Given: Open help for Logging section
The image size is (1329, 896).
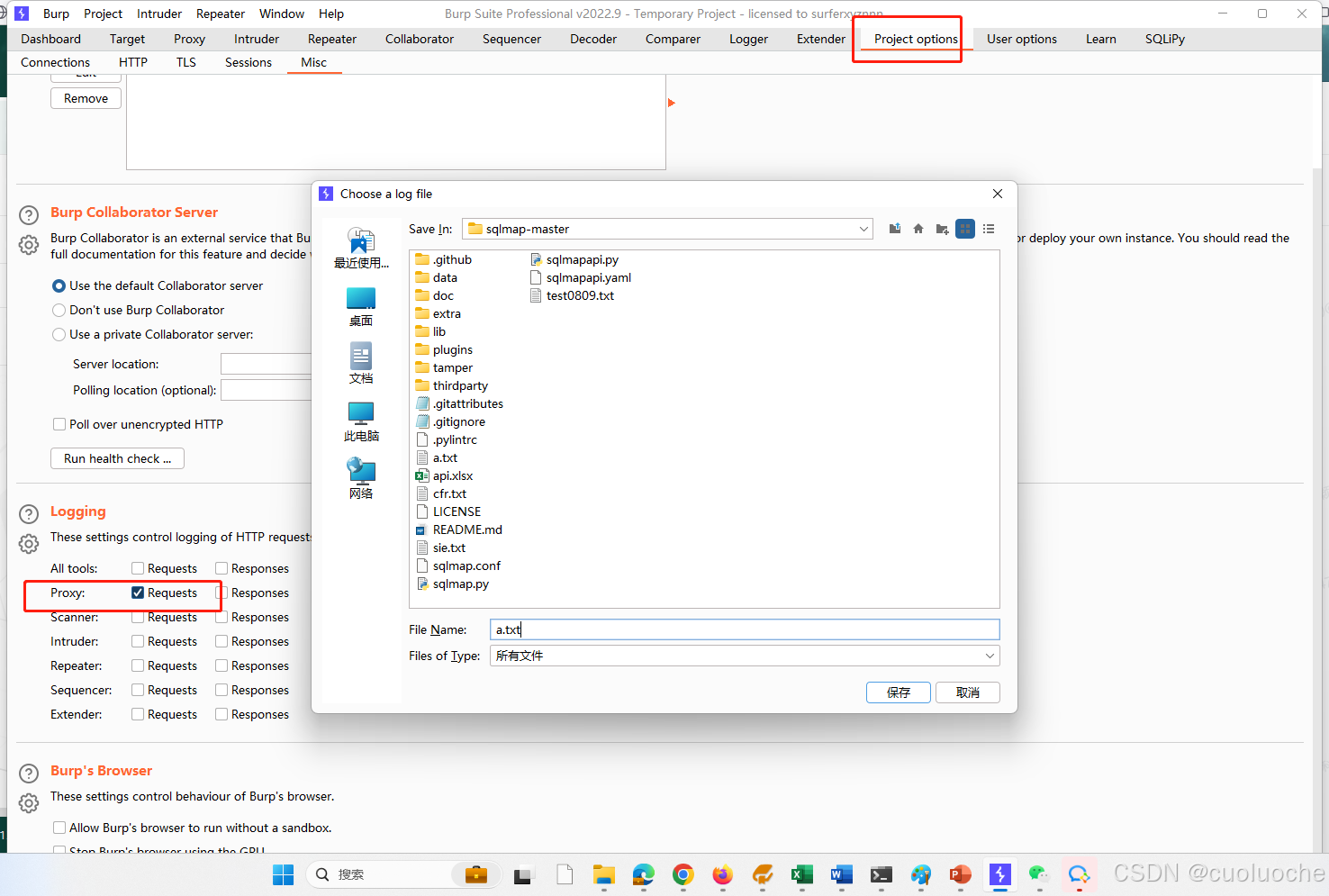Looking at the screenshot, I should point(29,514).
